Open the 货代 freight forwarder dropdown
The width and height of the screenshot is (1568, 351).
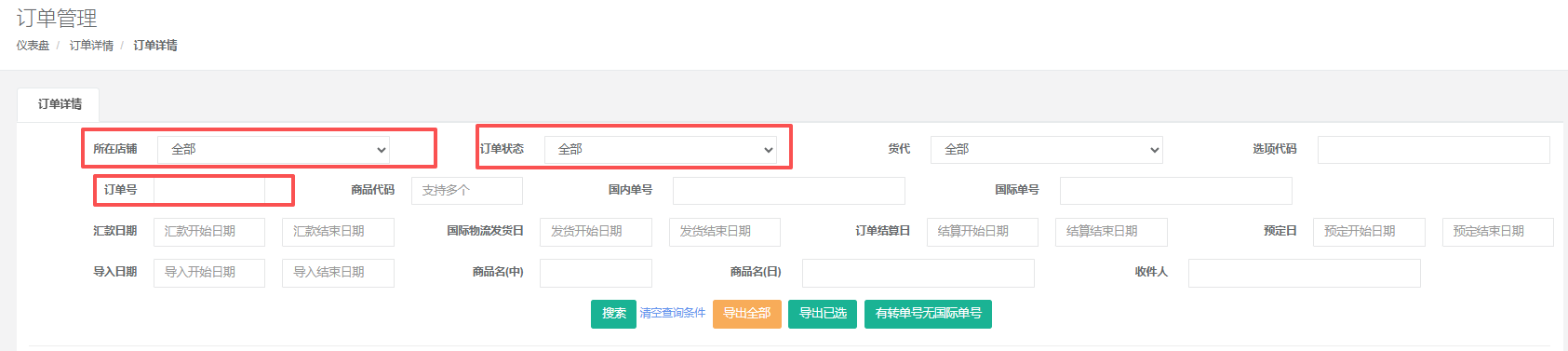tap(1047, 149)
